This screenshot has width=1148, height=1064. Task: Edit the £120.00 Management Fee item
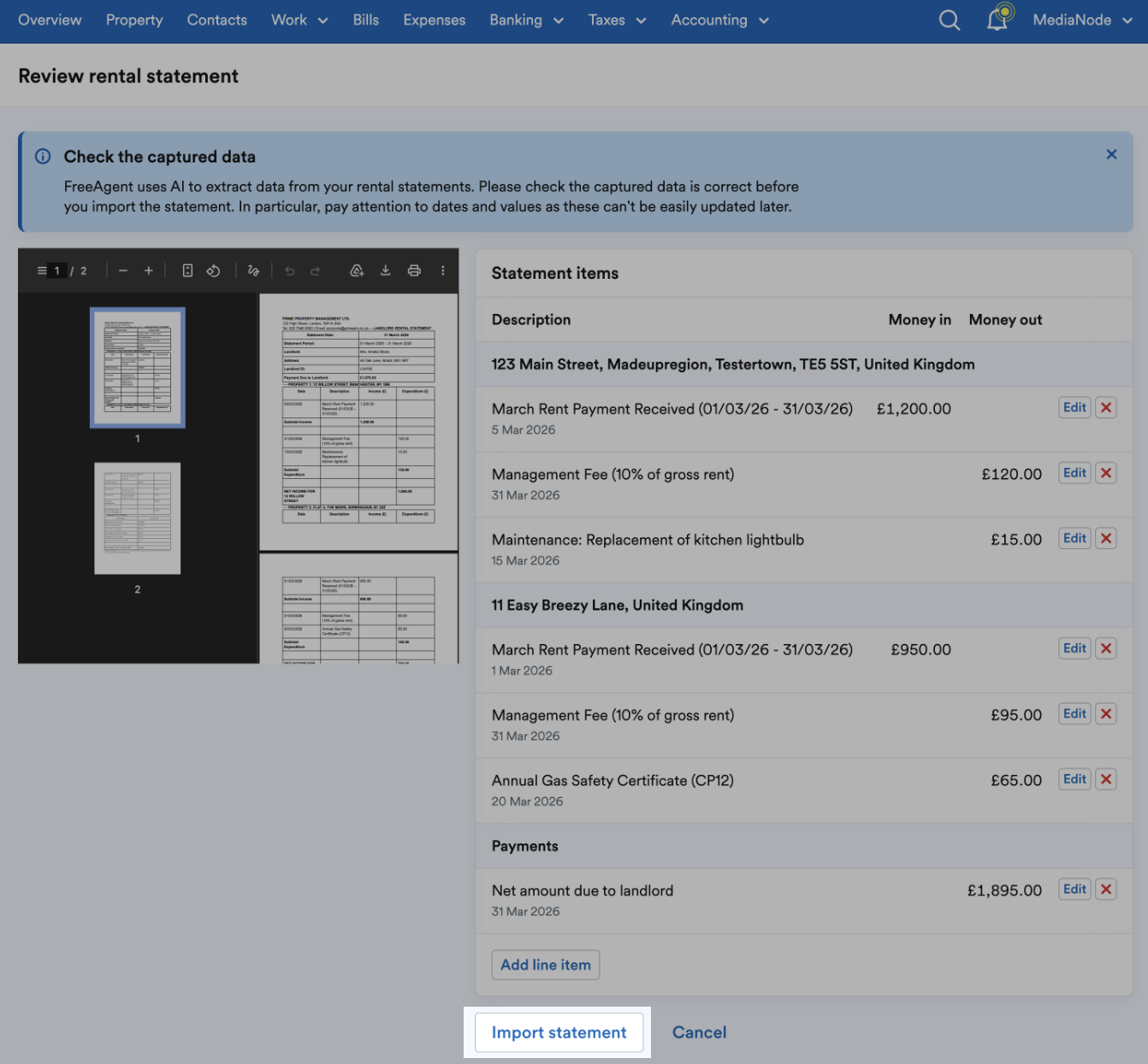pyautogui.click(x=1074, y=473)
